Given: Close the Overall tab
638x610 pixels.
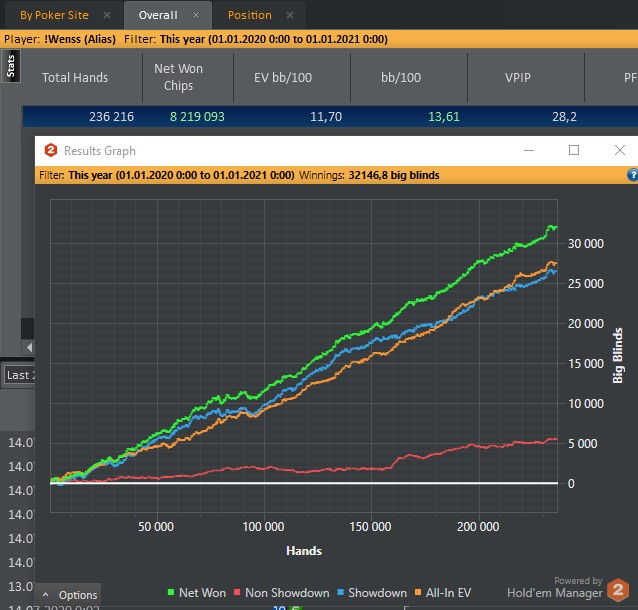Looking at the screenshot, I should 196,15.
